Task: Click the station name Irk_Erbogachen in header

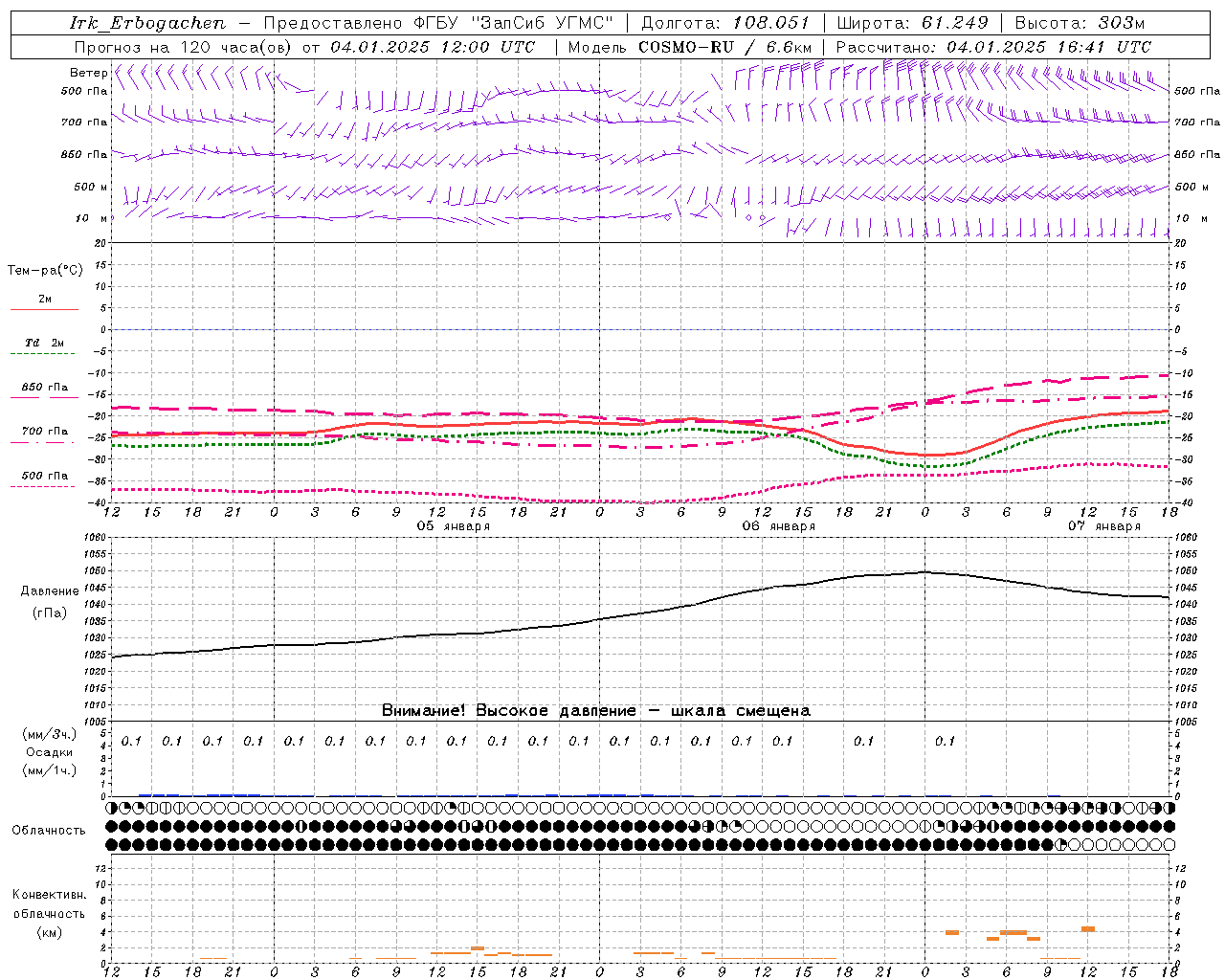Action: pos(147,23)
